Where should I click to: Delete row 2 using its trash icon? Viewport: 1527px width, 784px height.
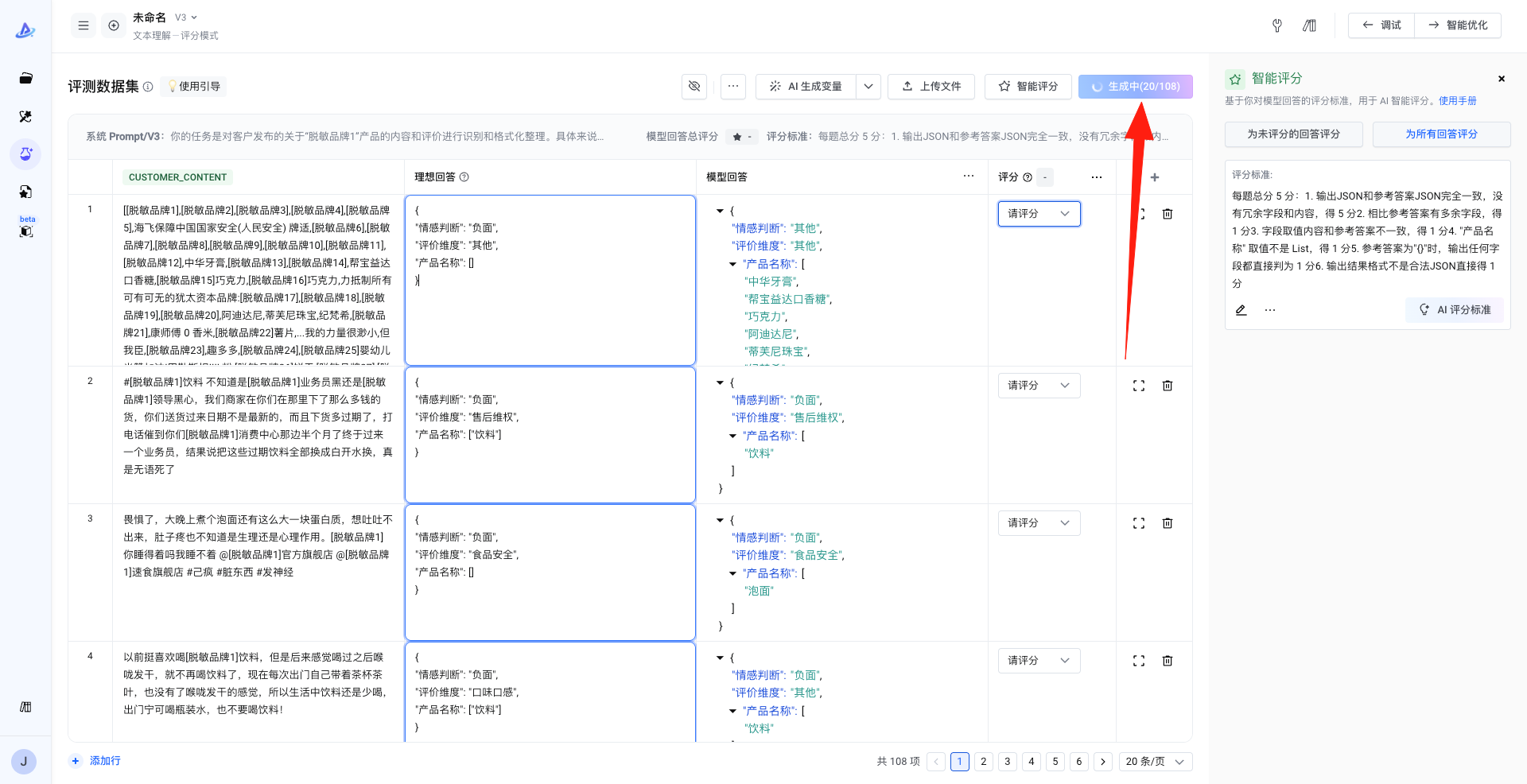(x=1168, y=386)
